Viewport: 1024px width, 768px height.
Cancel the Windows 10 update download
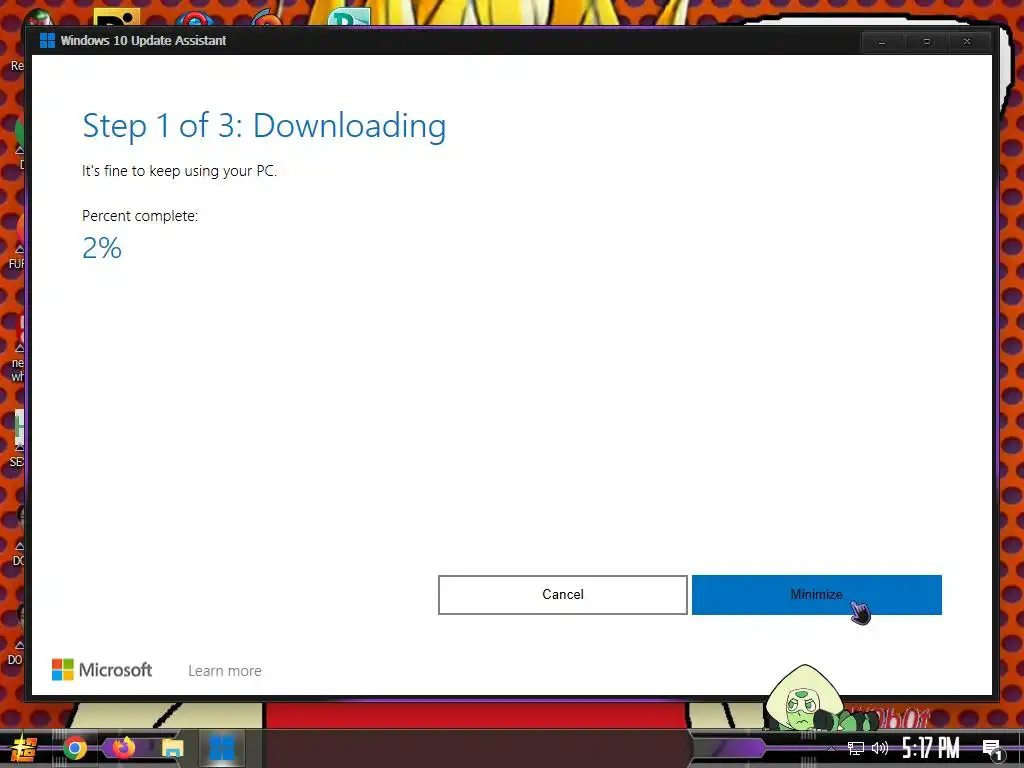562,594
